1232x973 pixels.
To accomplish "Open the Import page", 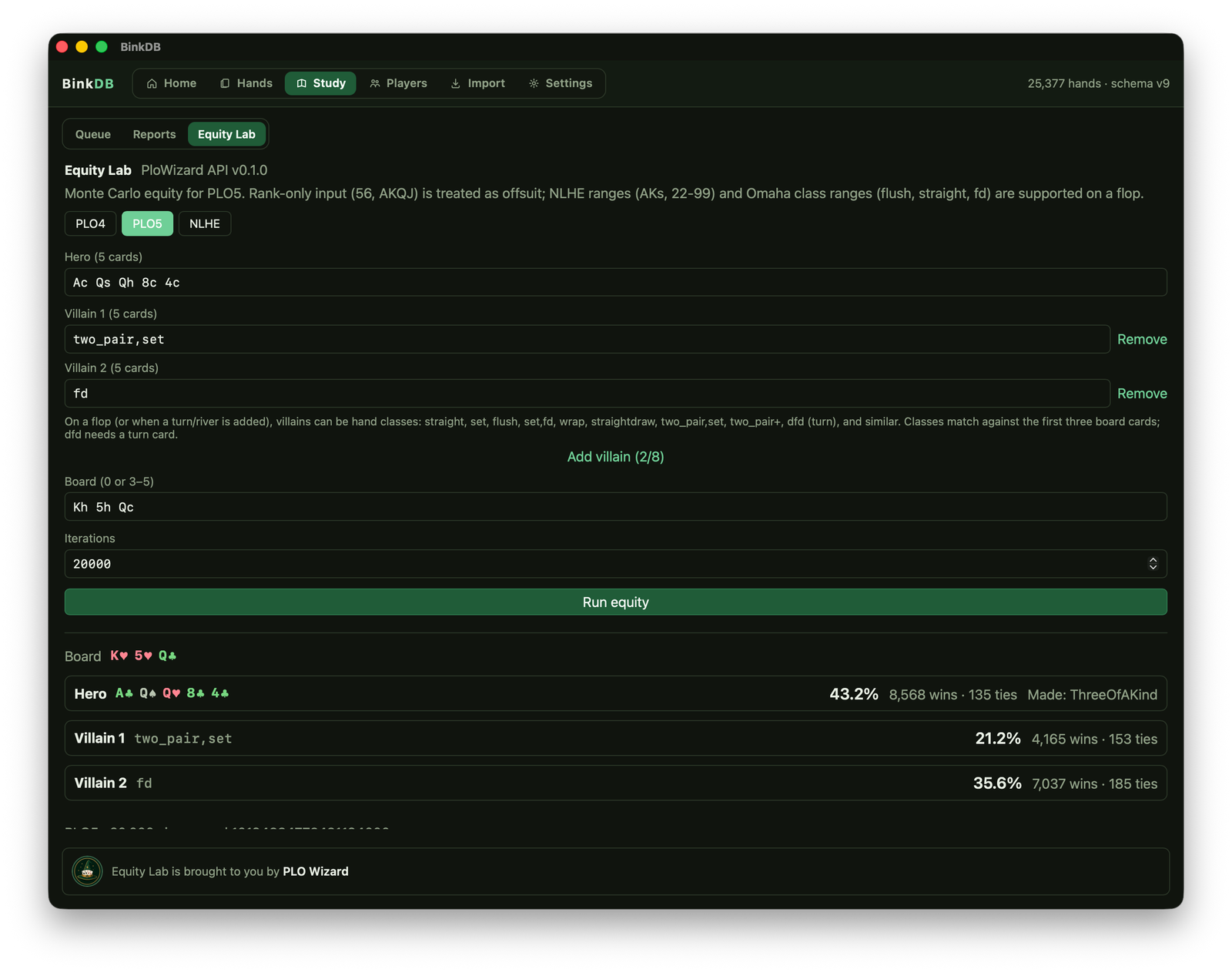I will pyautogui.click(x=478, y=83).
